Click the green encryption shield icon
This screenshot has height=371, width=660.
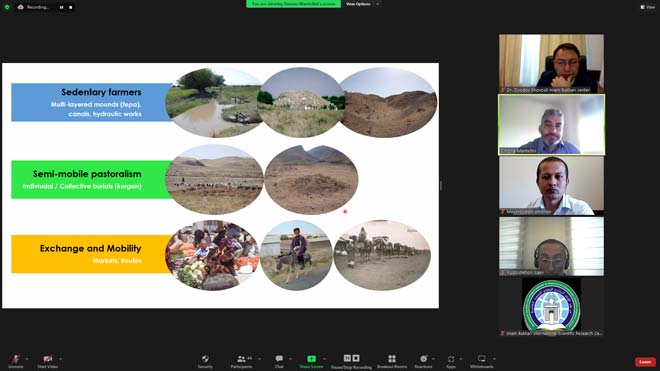click(x=7, y=7)
